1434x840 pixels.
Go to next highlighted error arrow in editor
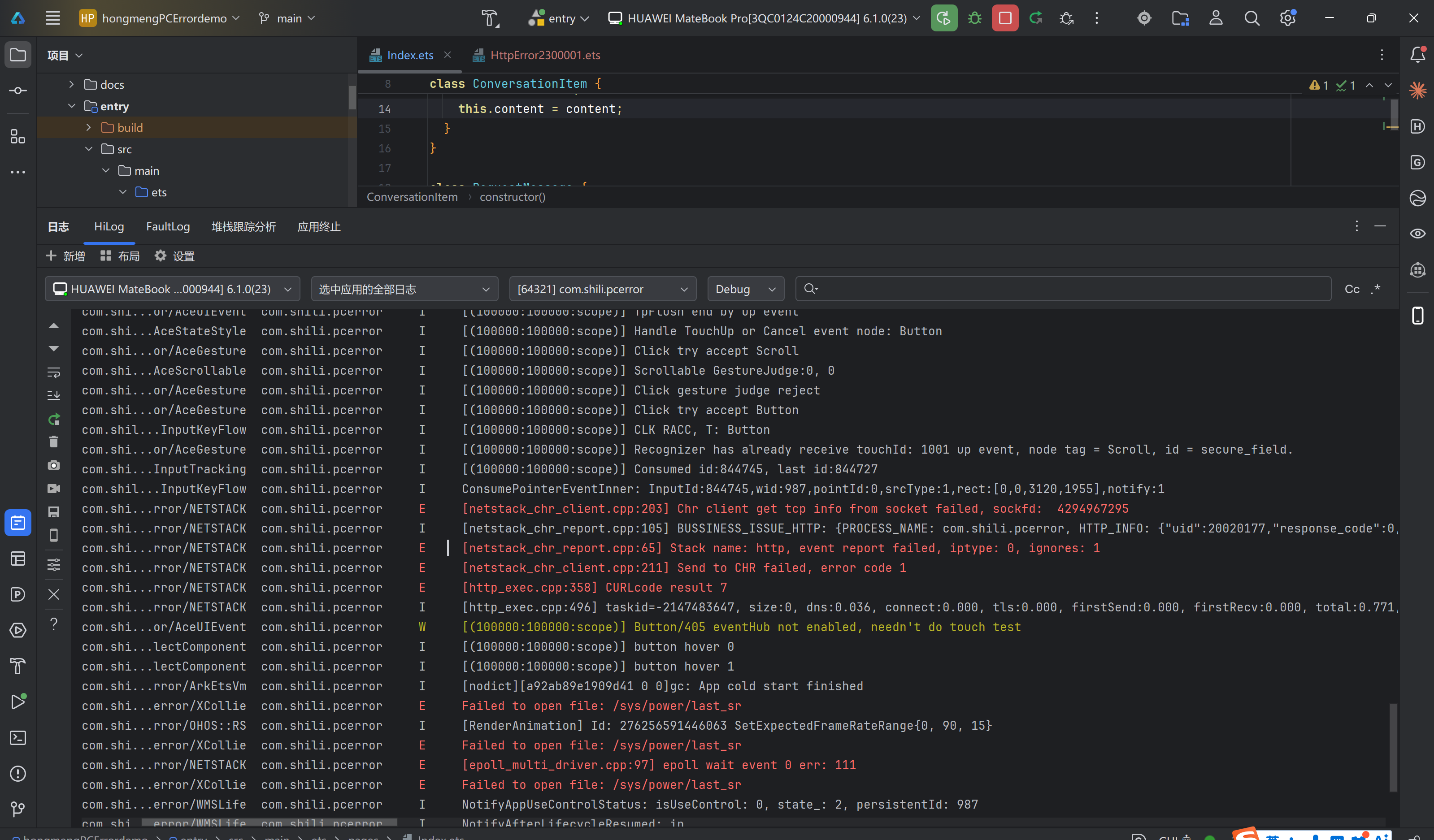1388,85
